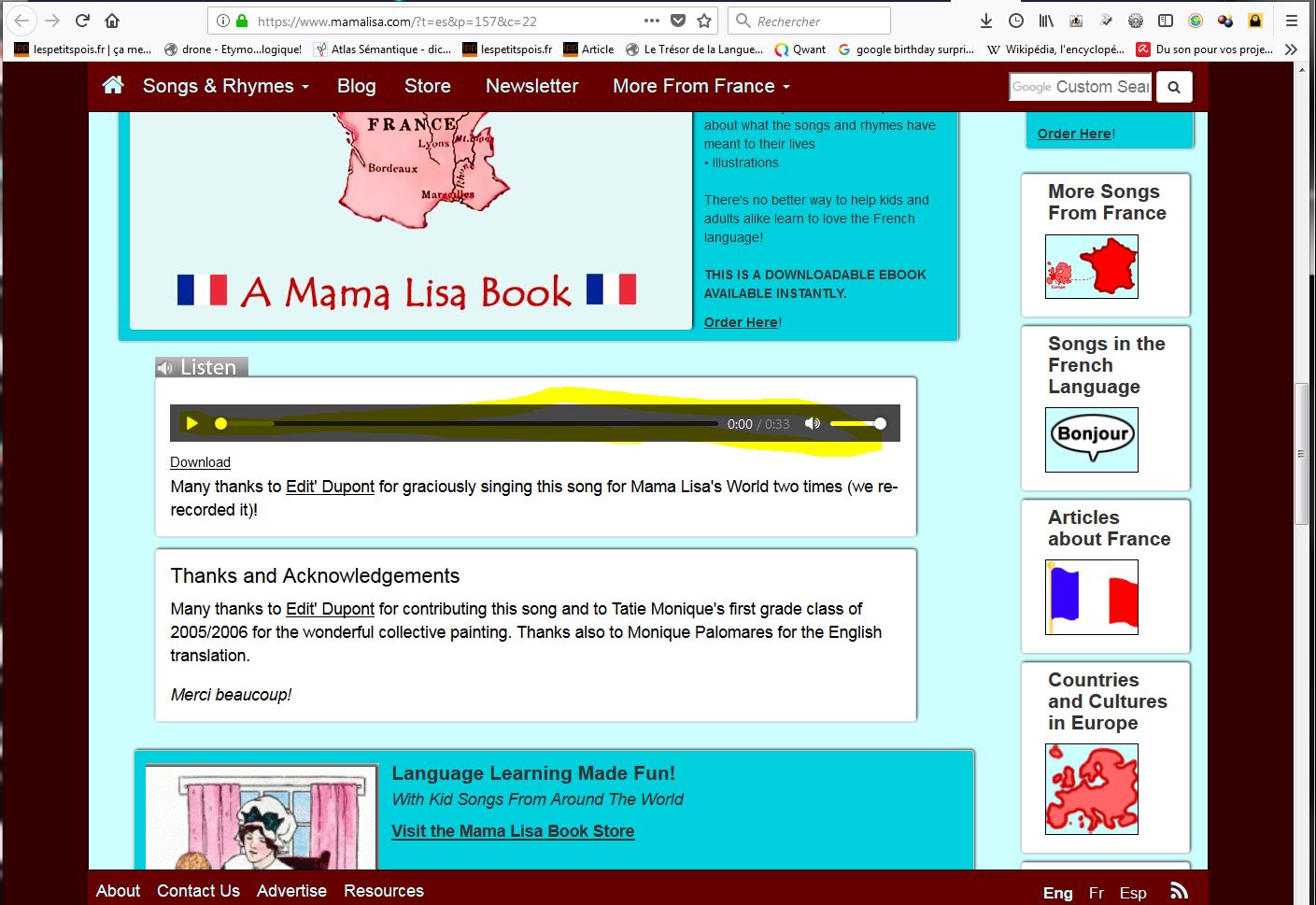Click the Download link under the player
1316x905 pixels.
(x=200, y=462)
